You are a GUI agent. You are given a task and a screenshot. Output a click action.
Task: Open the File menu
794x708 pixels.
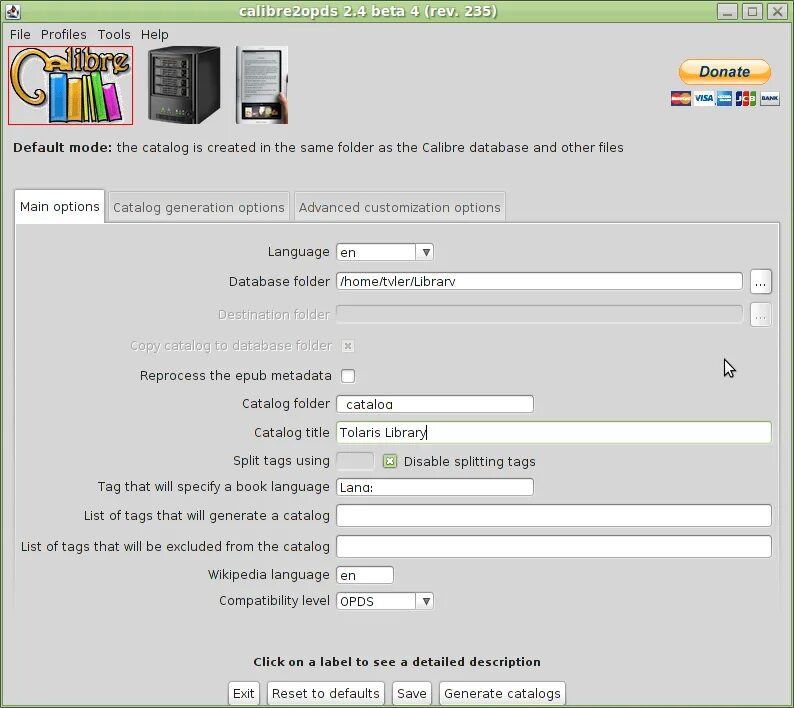point(20,34)
